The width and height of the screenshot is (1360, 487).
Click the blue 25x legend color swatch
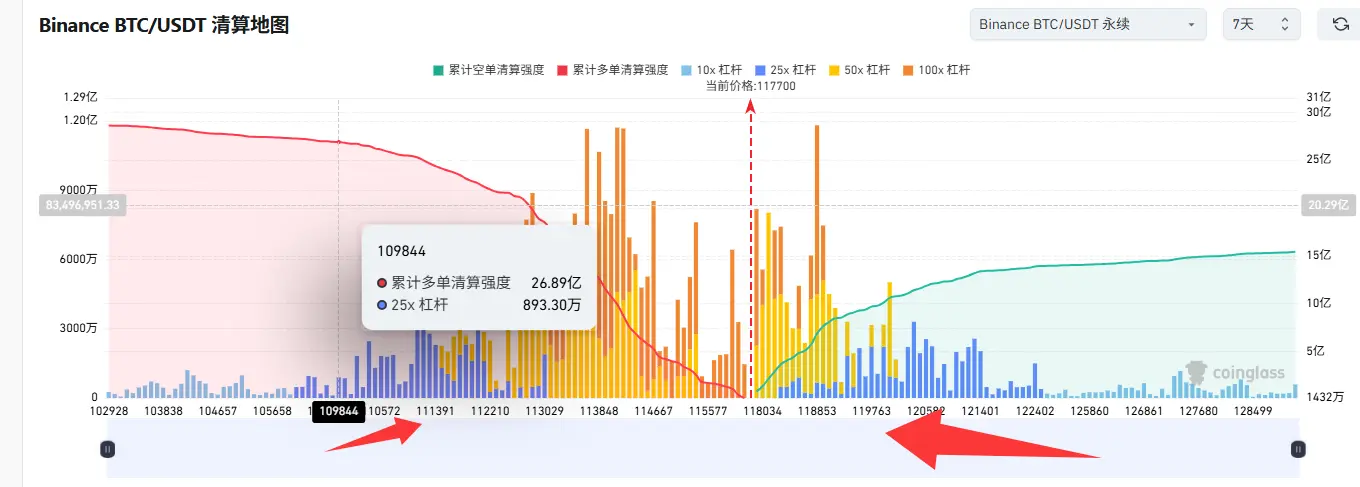759,70
